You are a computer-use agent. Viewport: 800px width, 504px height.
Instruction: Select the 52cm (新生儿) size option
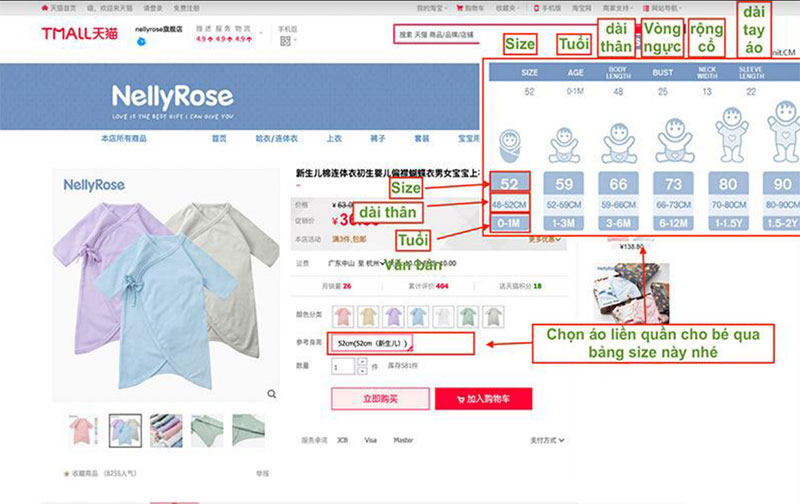(x=372, y=343)
